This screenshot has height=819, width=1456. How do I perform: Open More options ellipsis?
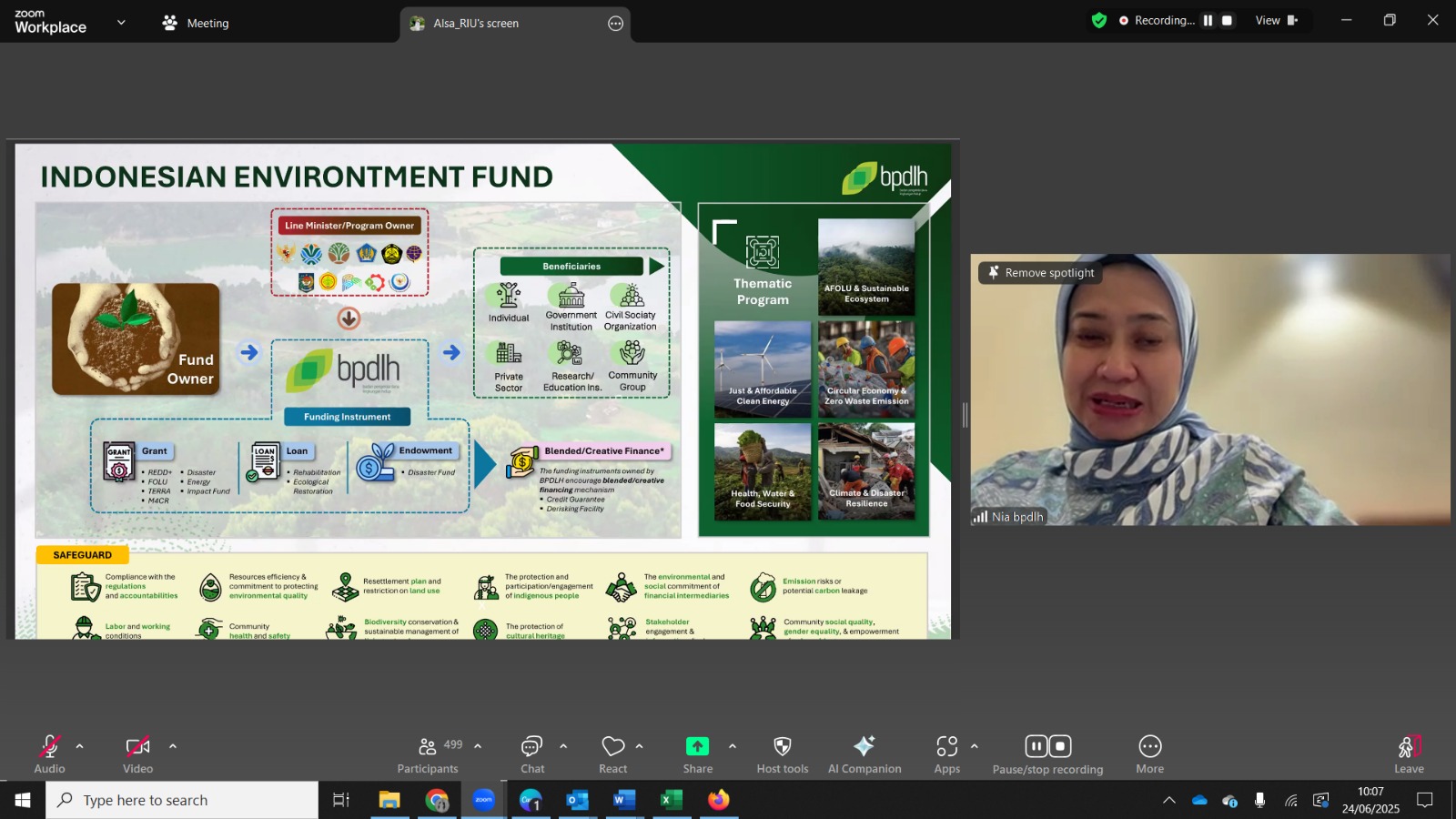1150,754
